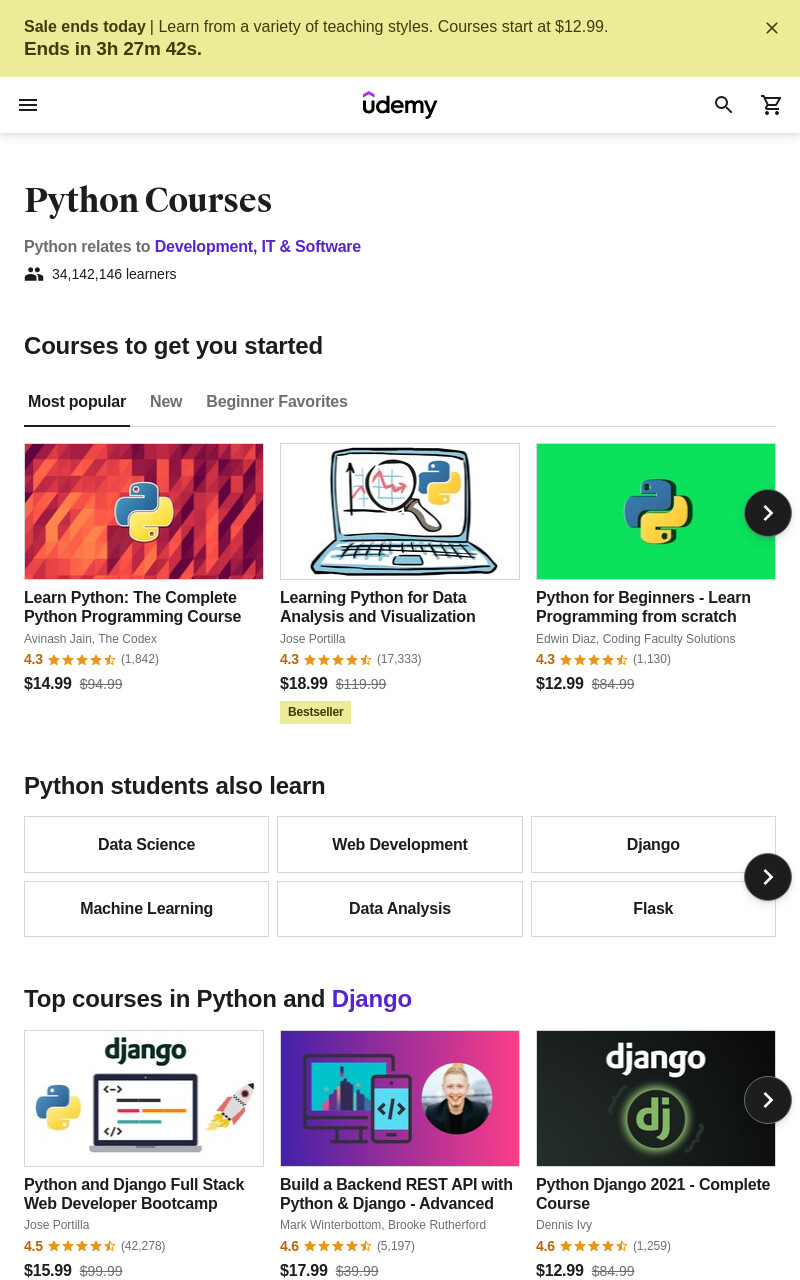The height and width of the screenshot is (1280, 800).
Task: Switch to the New tab
Action: (x=166, y=402)
